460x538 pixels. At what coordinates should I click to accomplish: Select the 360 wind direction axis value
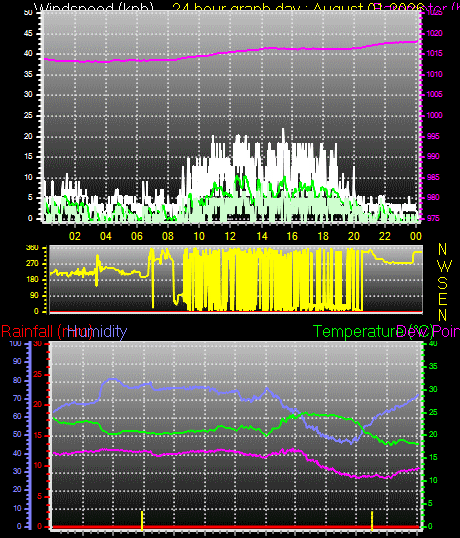click(32, 248)
